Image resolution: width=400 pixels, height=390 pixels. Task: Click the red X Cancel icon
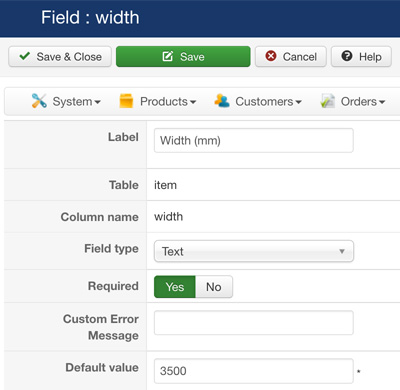coord(271,56)
